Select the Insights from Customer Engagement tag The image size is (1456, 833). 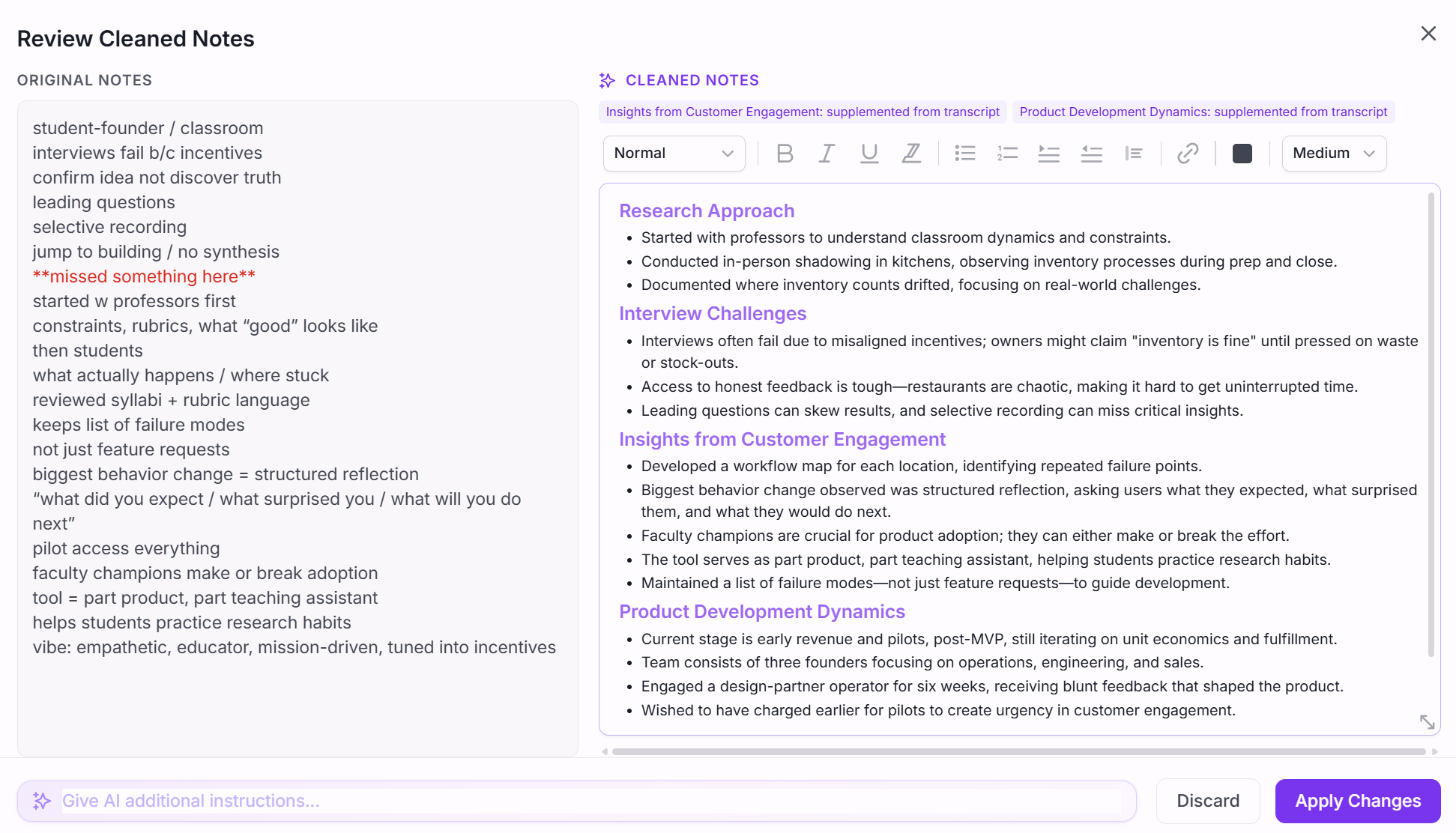click(802, 112)
